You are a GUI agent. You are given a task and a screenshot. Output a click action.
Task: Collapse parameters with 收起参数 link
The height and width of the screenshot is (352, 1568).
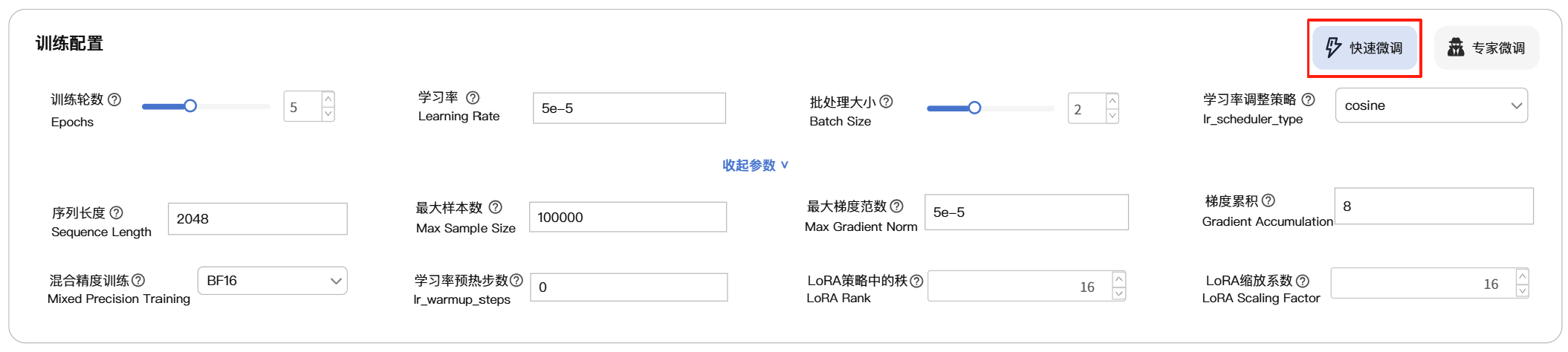(755, 165)
